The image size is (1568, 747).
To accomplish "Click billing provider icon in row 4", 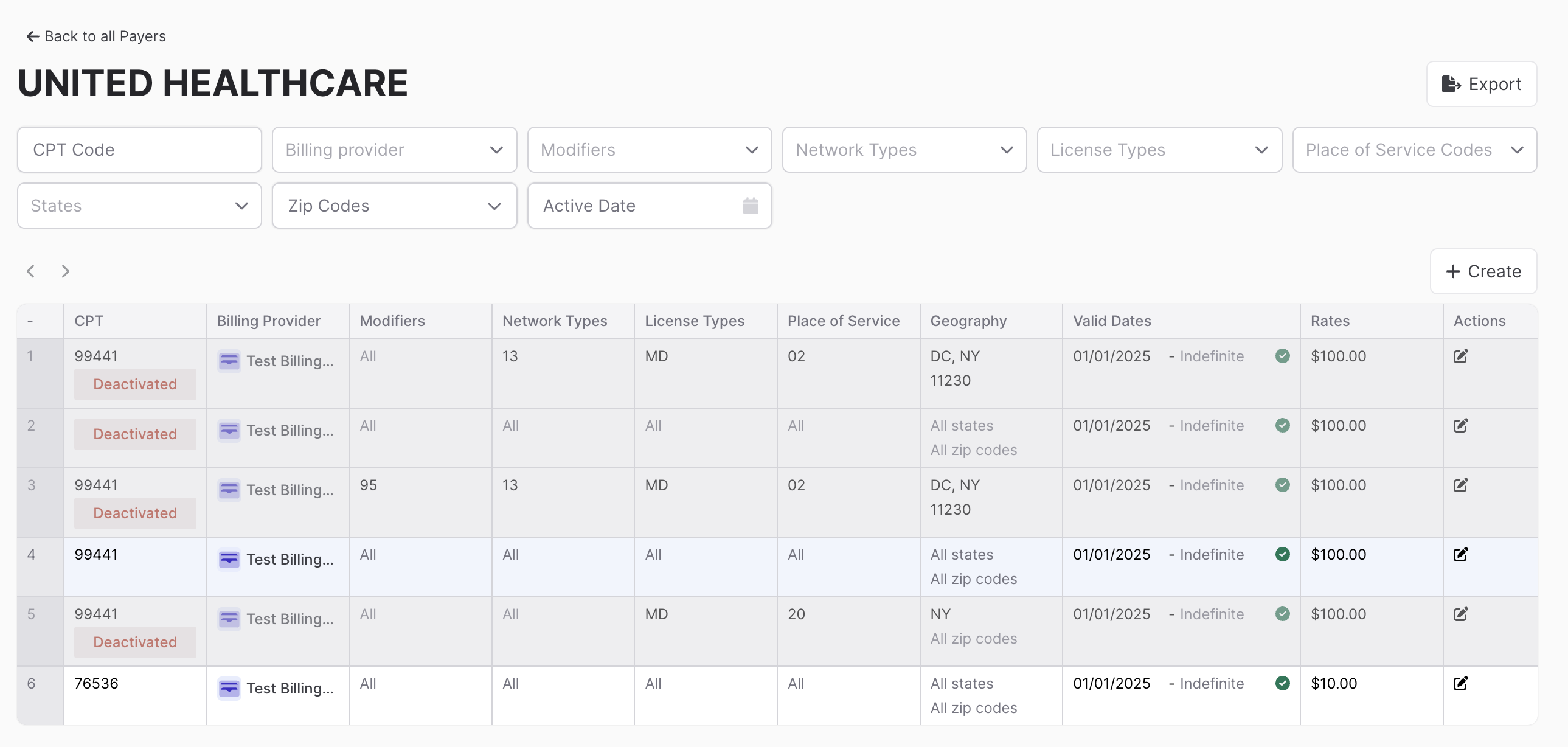I will 229,559.
